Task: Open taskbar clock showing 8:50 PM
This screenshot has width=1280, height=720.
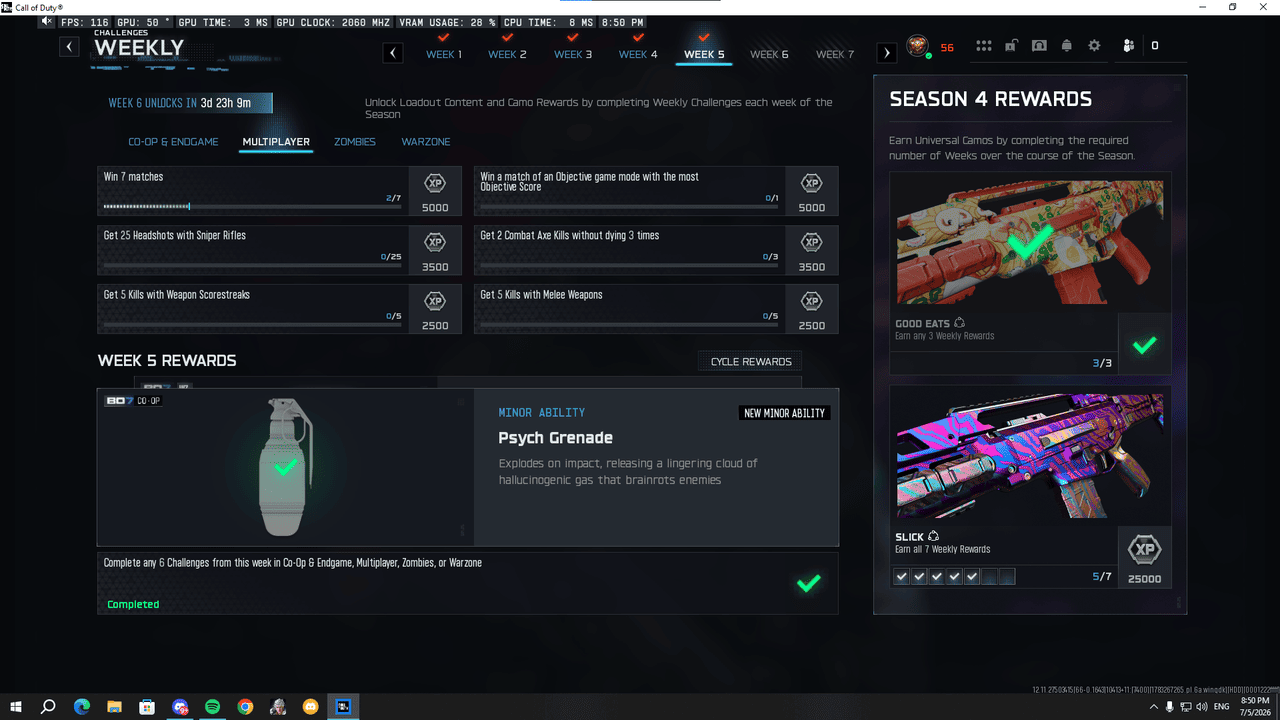Action: point(1255,707)
